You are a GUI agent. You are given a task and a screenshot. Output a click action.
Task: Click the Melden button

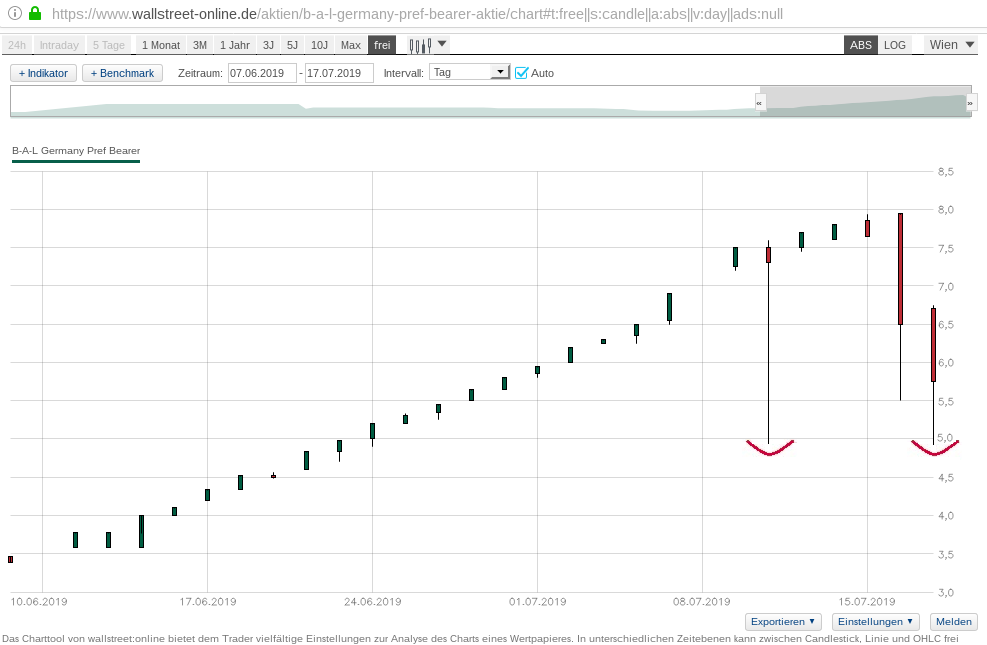[953, 622]
